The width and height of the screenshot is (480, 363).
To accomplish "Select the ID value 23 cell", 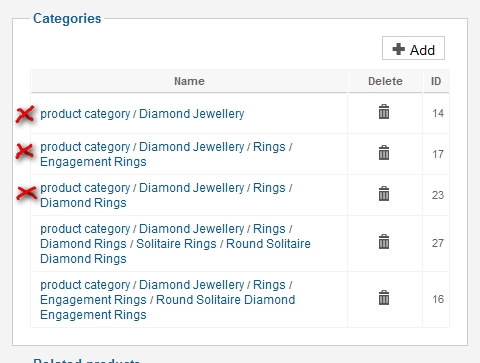I will [x=438, y=195].
